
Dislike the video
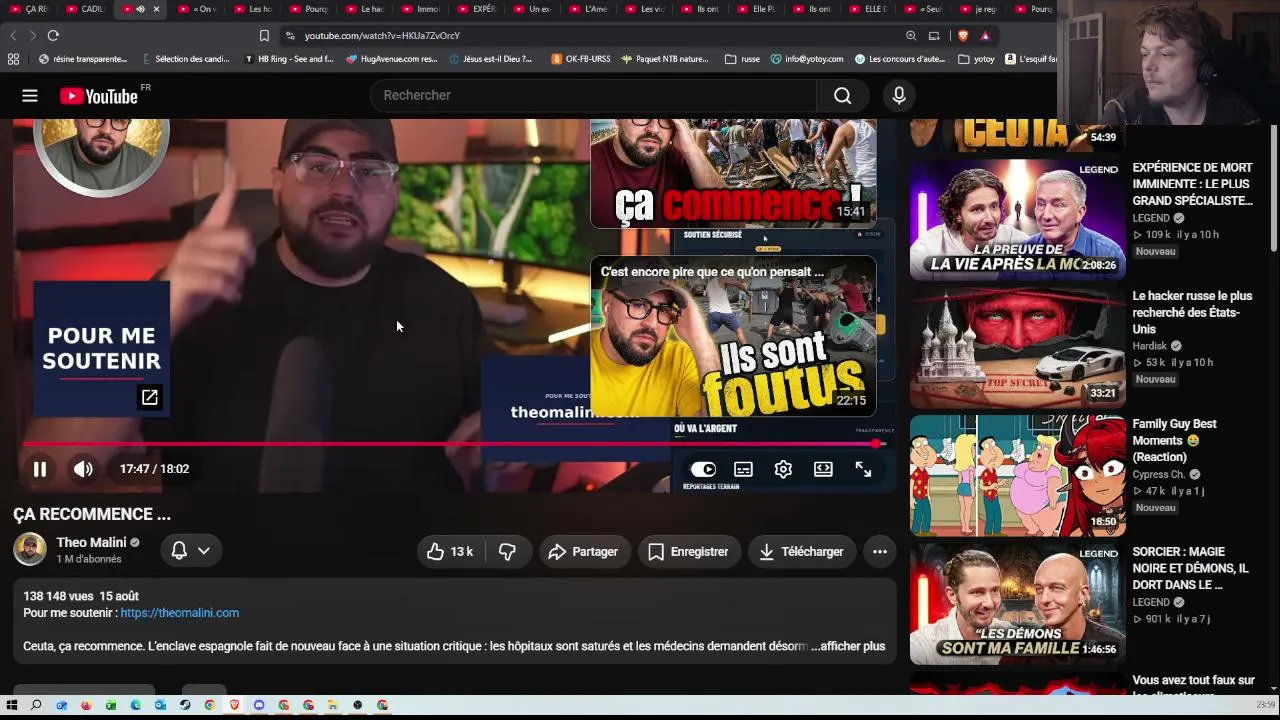click(x=507, y=551)
